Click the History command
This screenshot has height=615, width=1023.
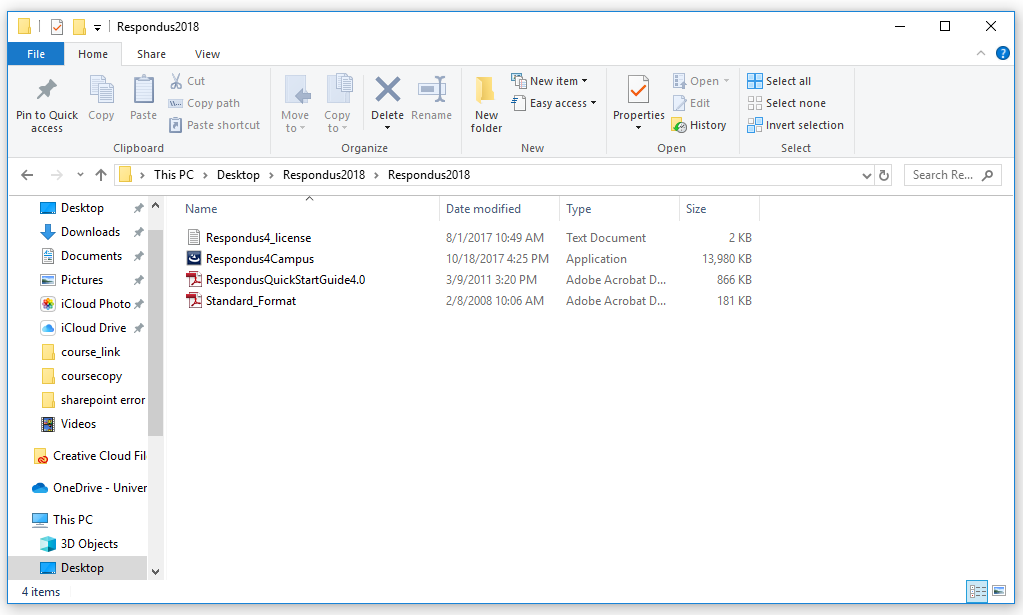pos(699,125)
